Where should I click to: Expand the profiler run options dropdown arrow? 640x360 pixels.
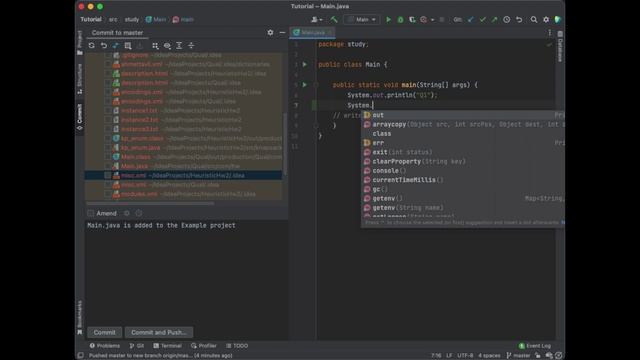[432, 20]
